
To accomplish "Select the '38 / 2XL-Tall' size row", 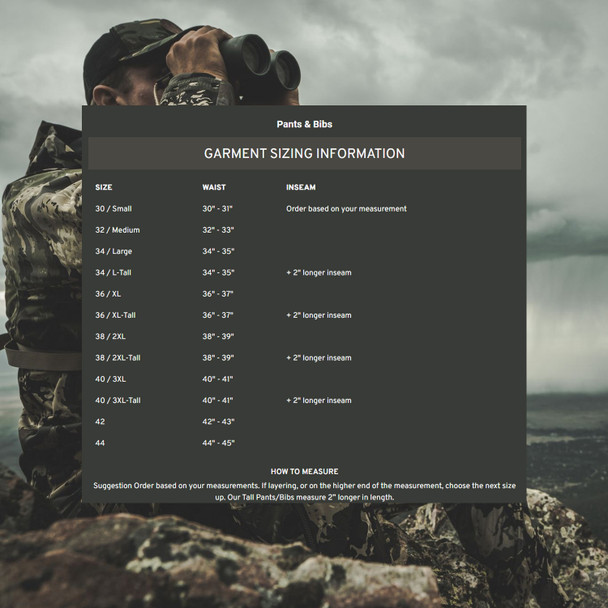I will tap(118, 358).
